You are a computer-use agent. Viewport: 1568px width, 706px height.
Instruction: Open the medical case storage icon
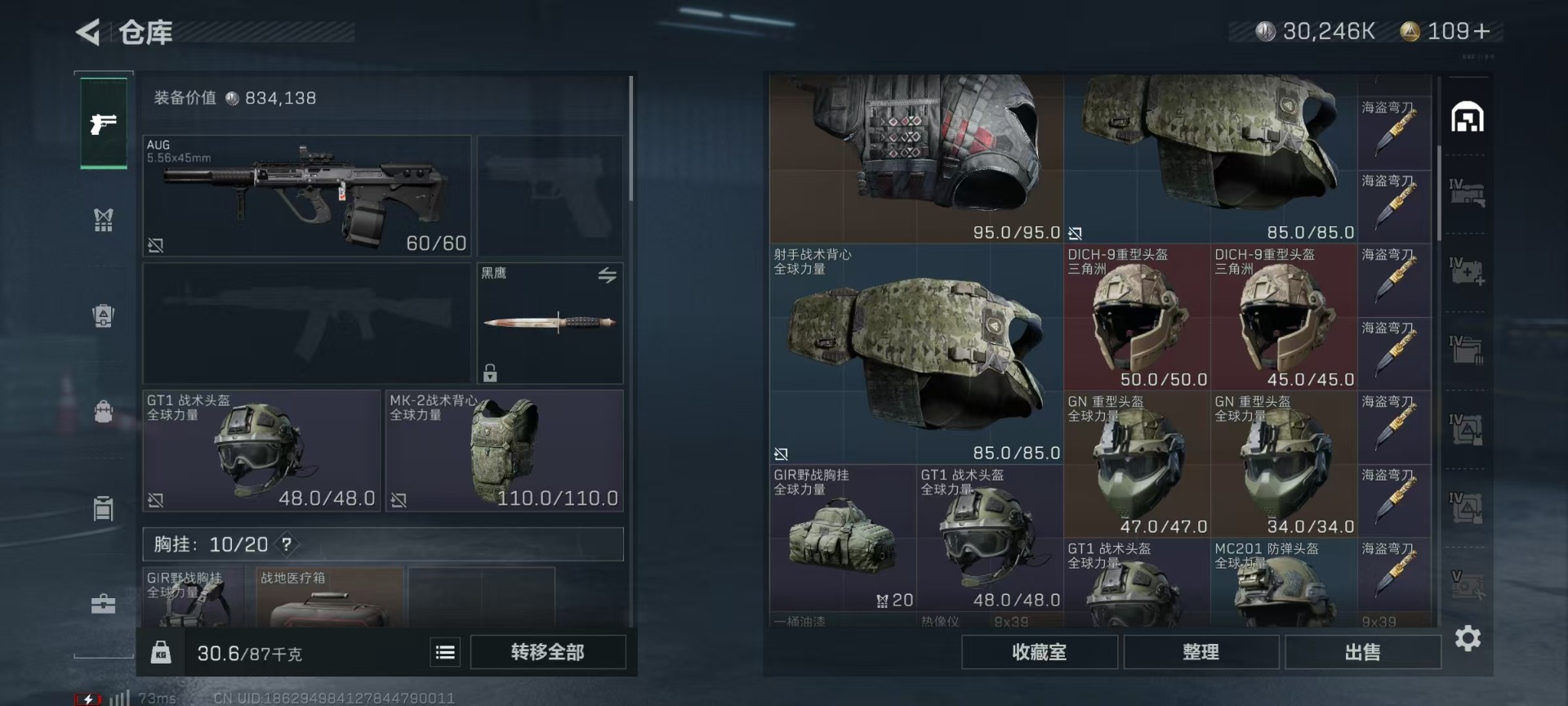[1467, 271]
